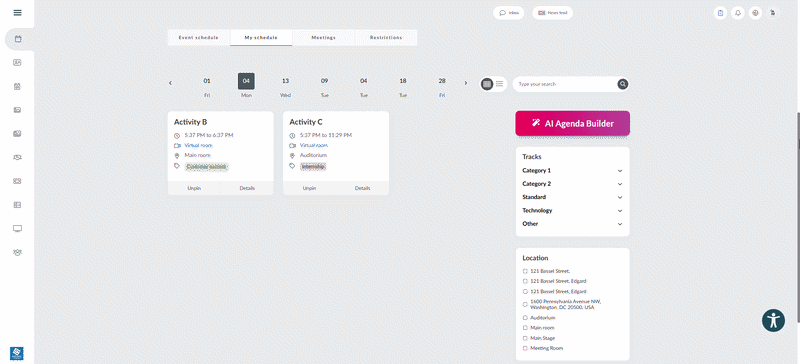
Task: Open the News feed button
Action: pos(553,13)
